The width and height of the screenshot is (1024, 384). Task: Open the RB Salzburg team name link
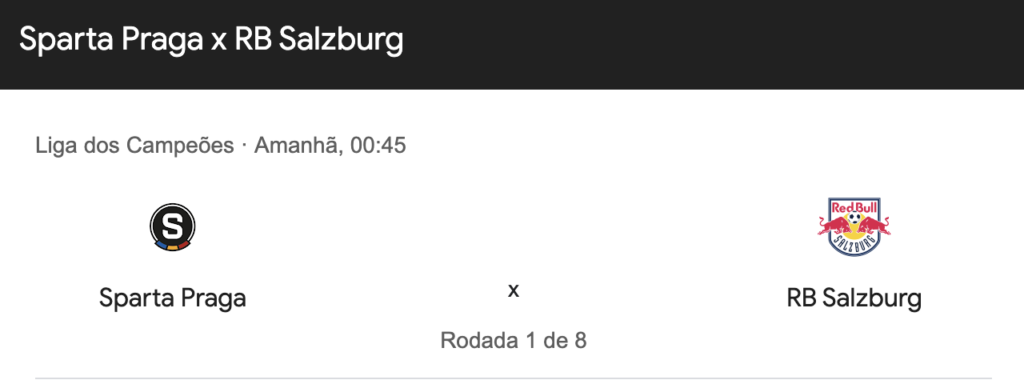(854, 298)
